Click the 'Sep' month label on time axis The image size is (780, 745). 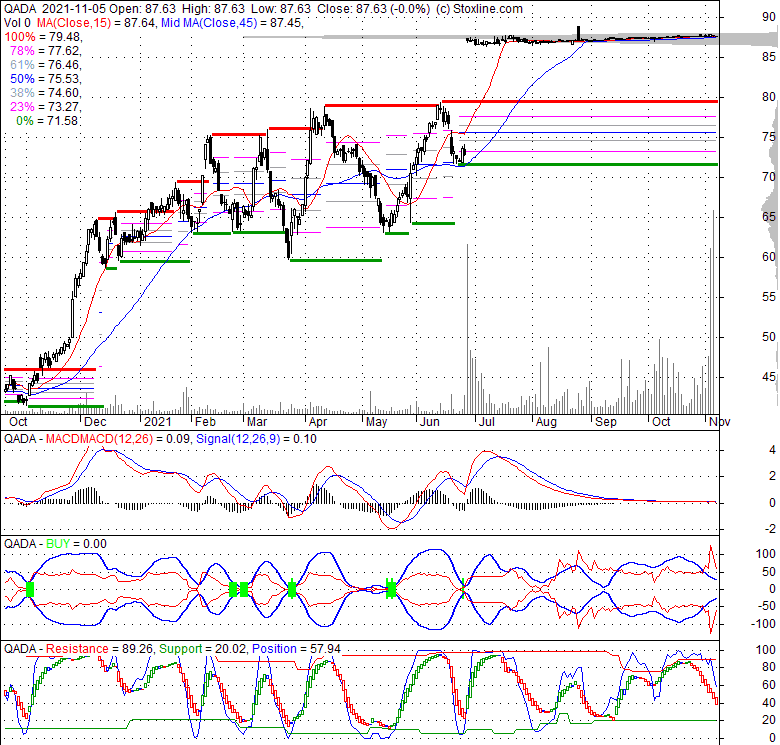point(606,422)
